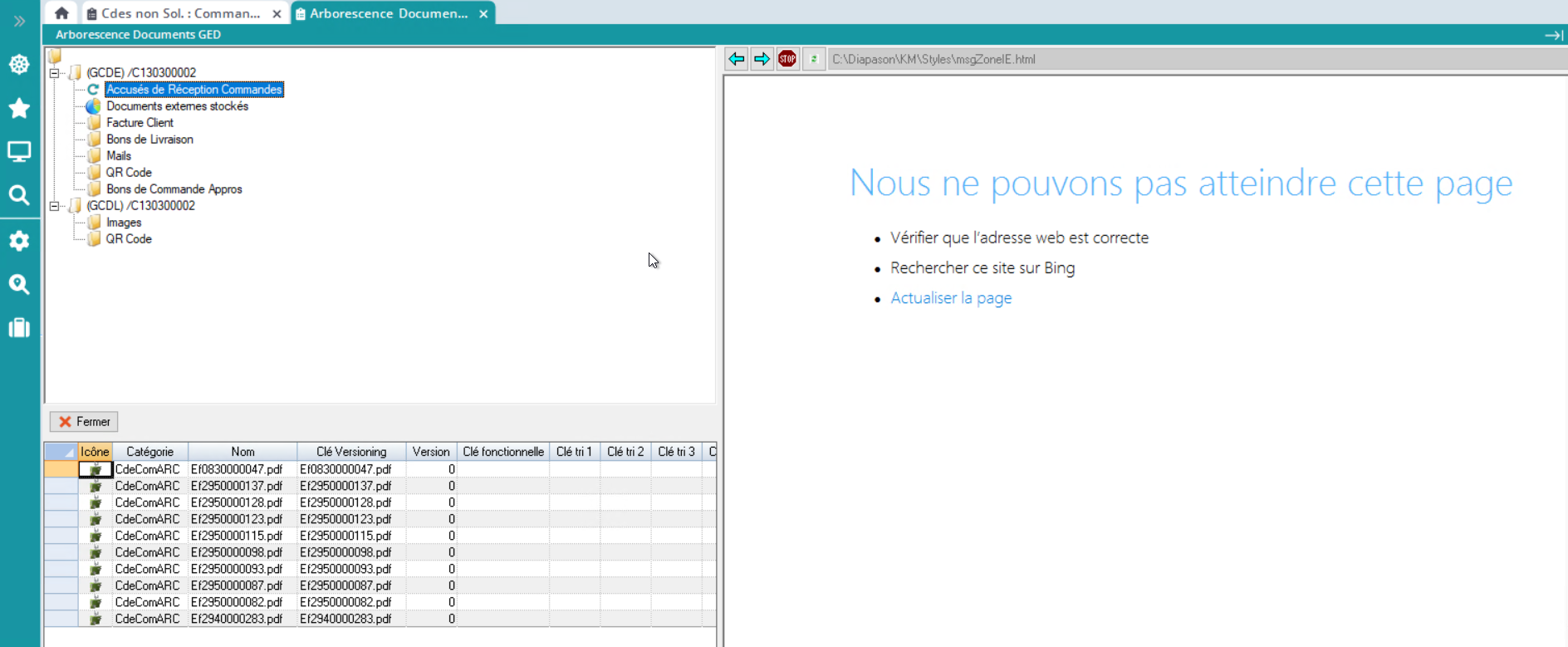The width and height of the screenshot is (1568, 647).
Task: Collapse the (GCDL) /C130300002 tree node
Action: (55, 206)
